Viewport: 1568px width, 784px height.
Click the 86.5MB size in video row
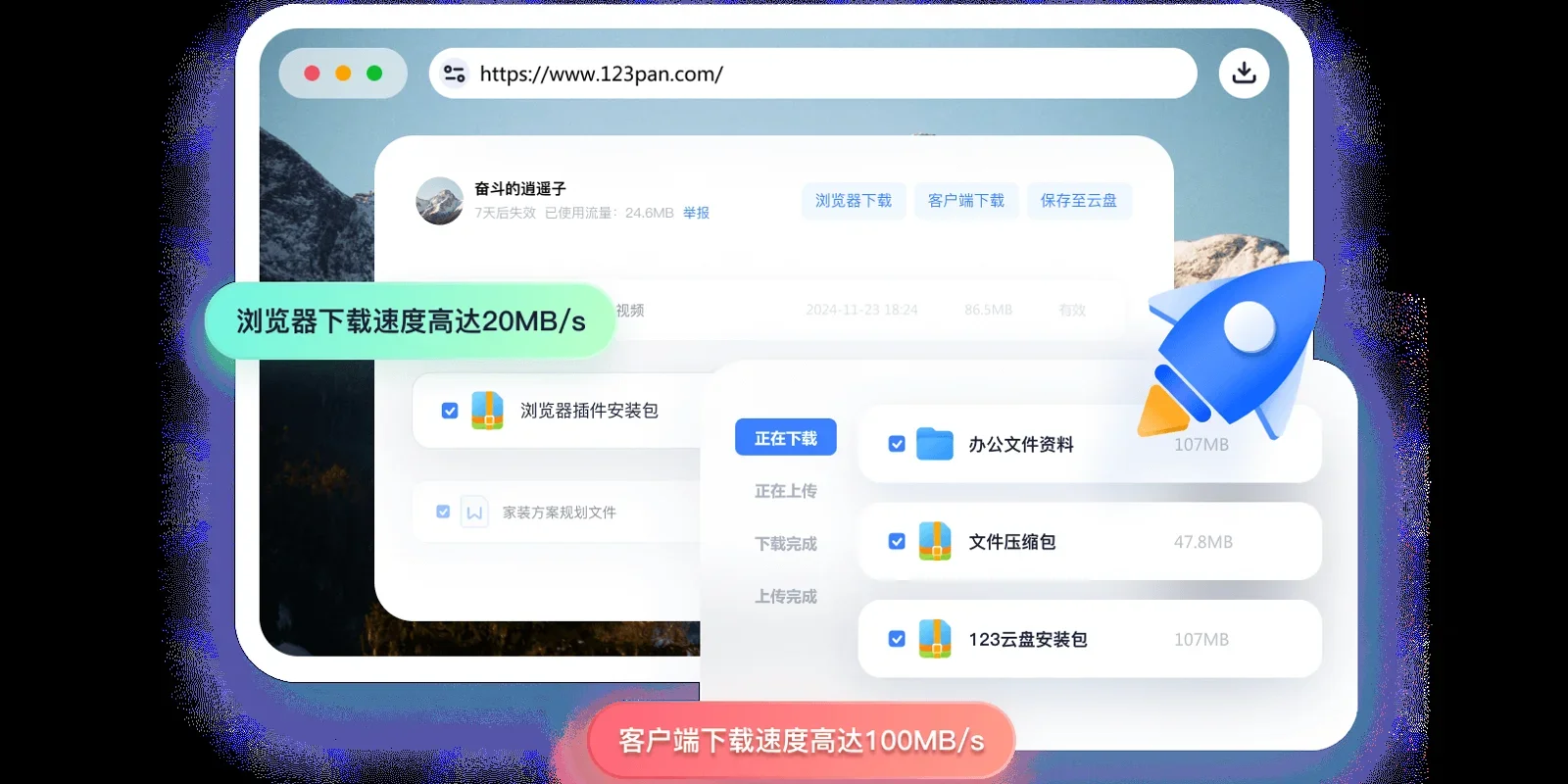click(x=988, y=310)
